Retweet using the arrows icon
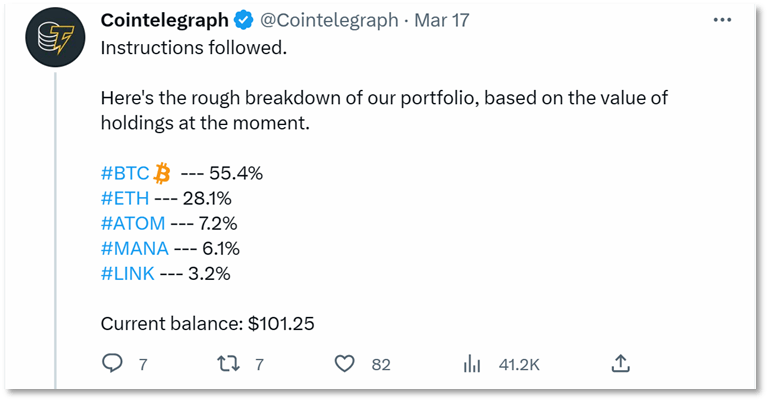769x402 pixels. click(x=230, y=364)
